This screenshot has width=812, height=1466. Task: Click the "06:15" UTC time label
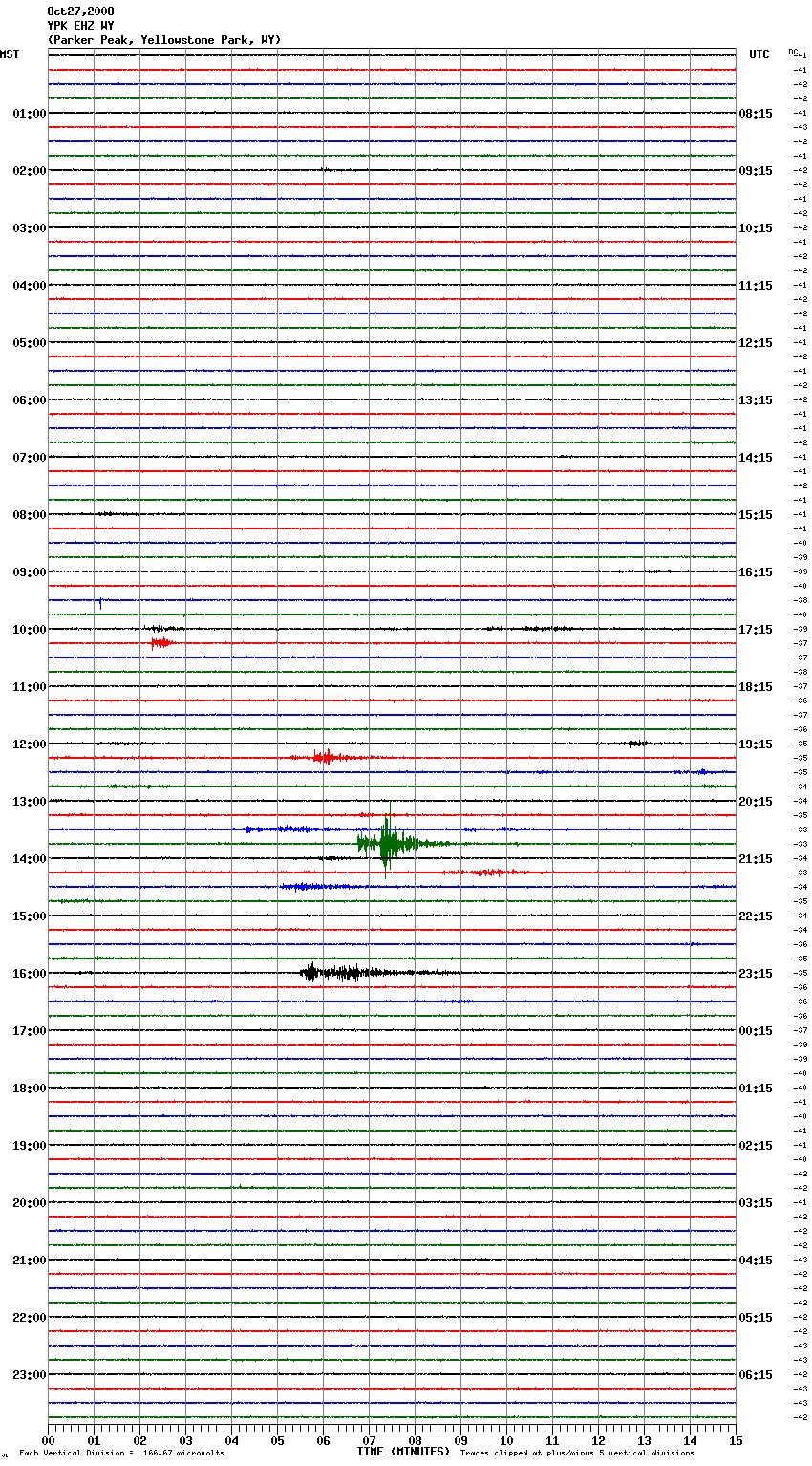click(756, 1375)
